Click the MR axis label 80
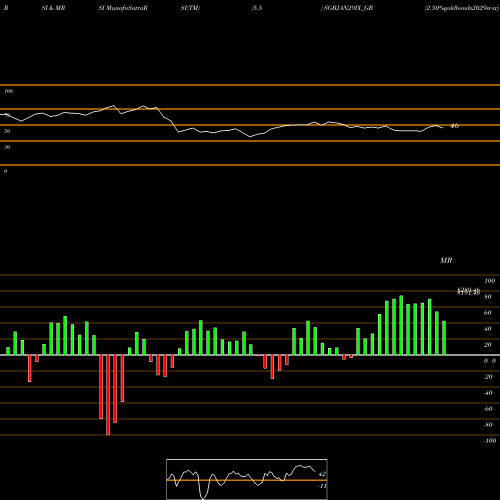This screenshot has width=500, height=500. tap(487, 297)
